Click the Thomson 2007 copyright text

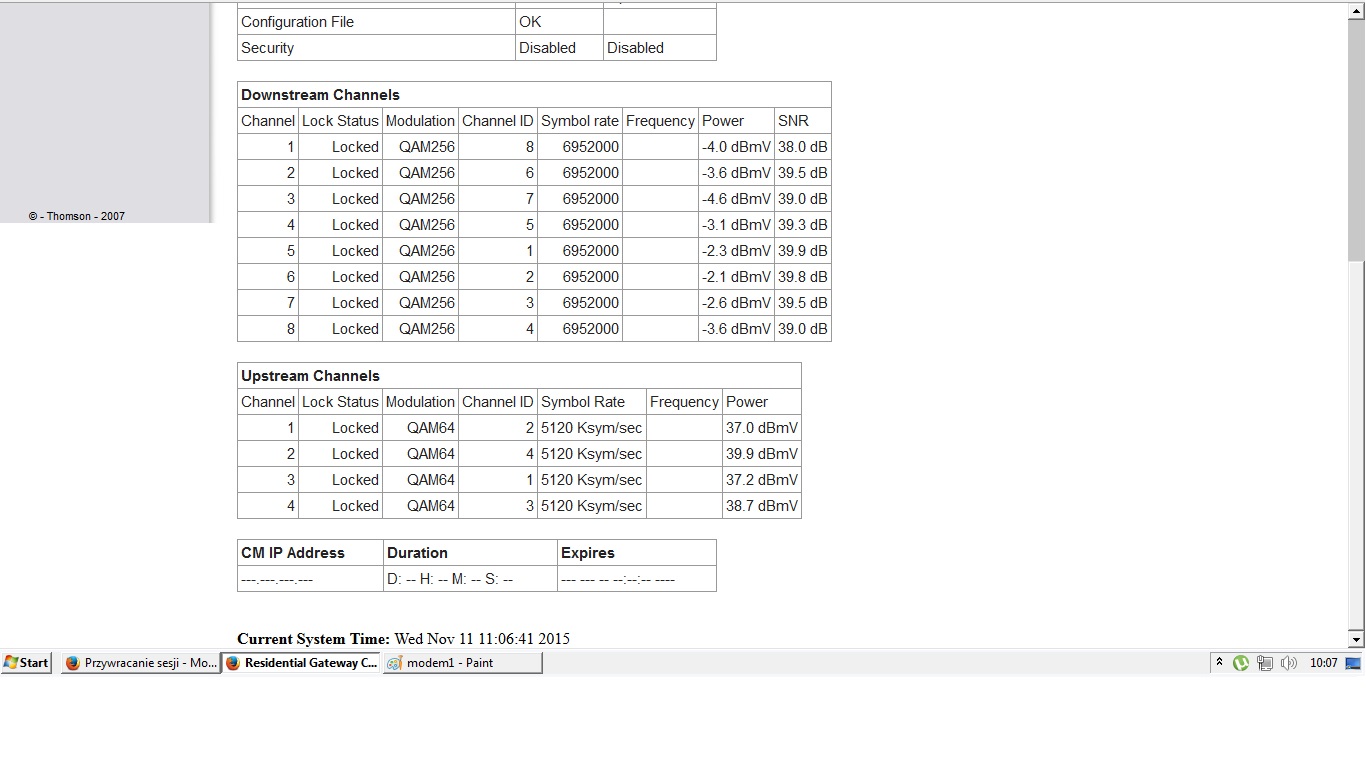point(77,216)
